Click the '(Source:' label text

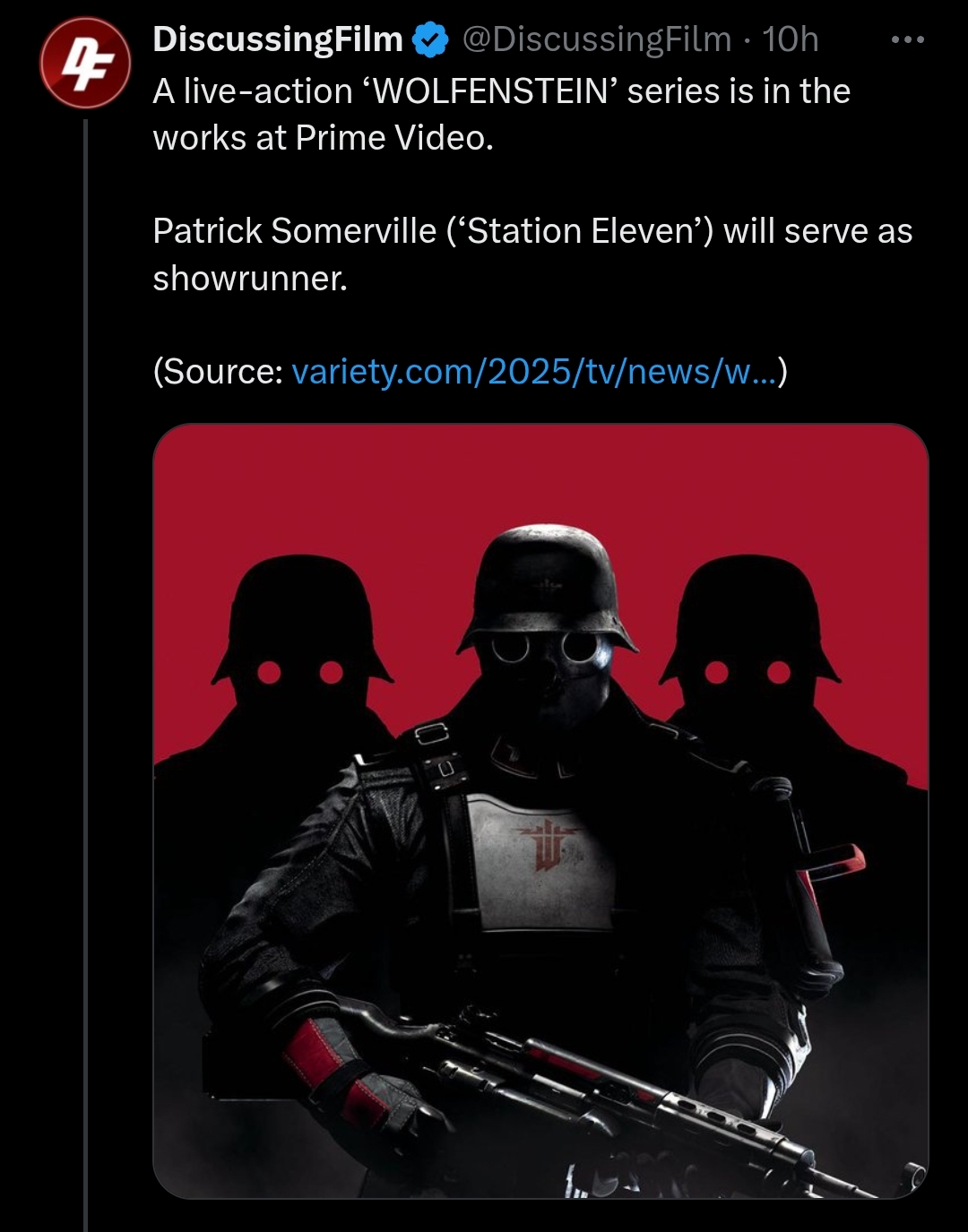218,371
